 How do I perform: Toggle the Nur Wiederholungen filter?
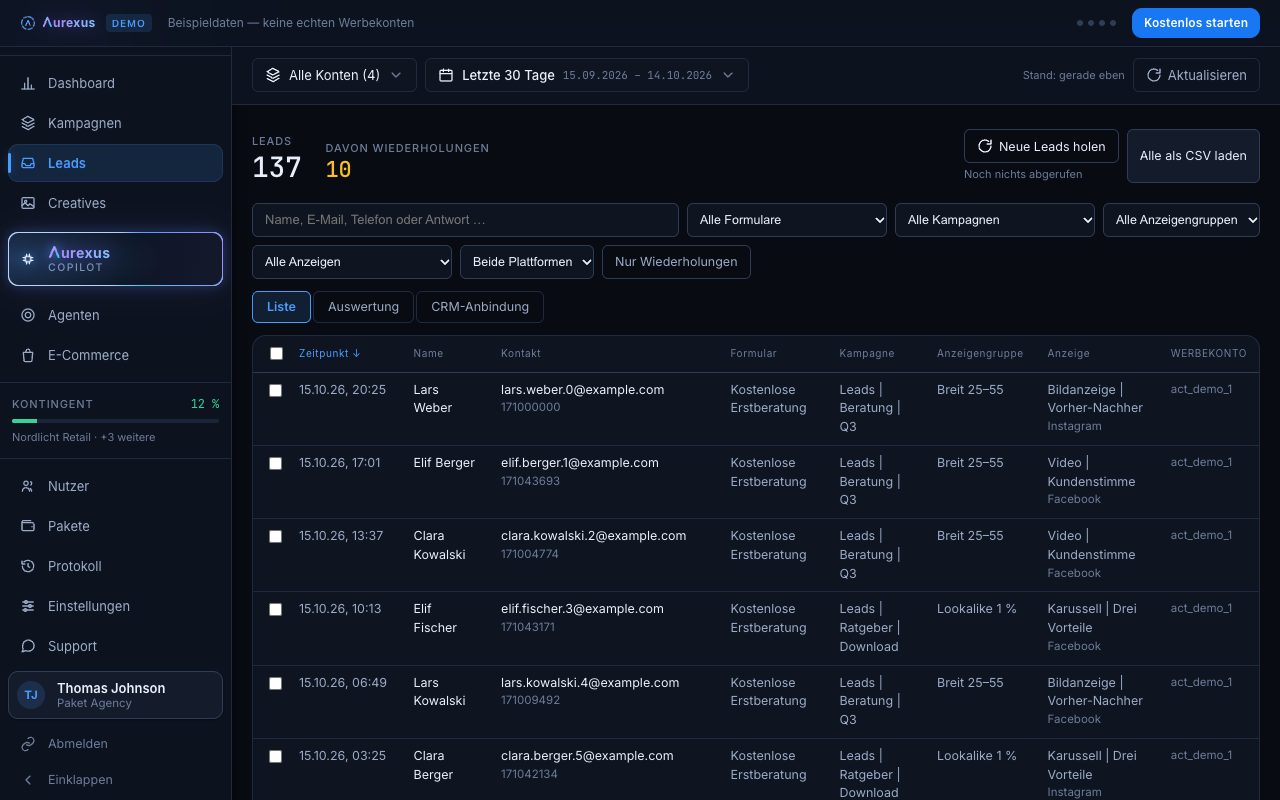click(676, 262)
